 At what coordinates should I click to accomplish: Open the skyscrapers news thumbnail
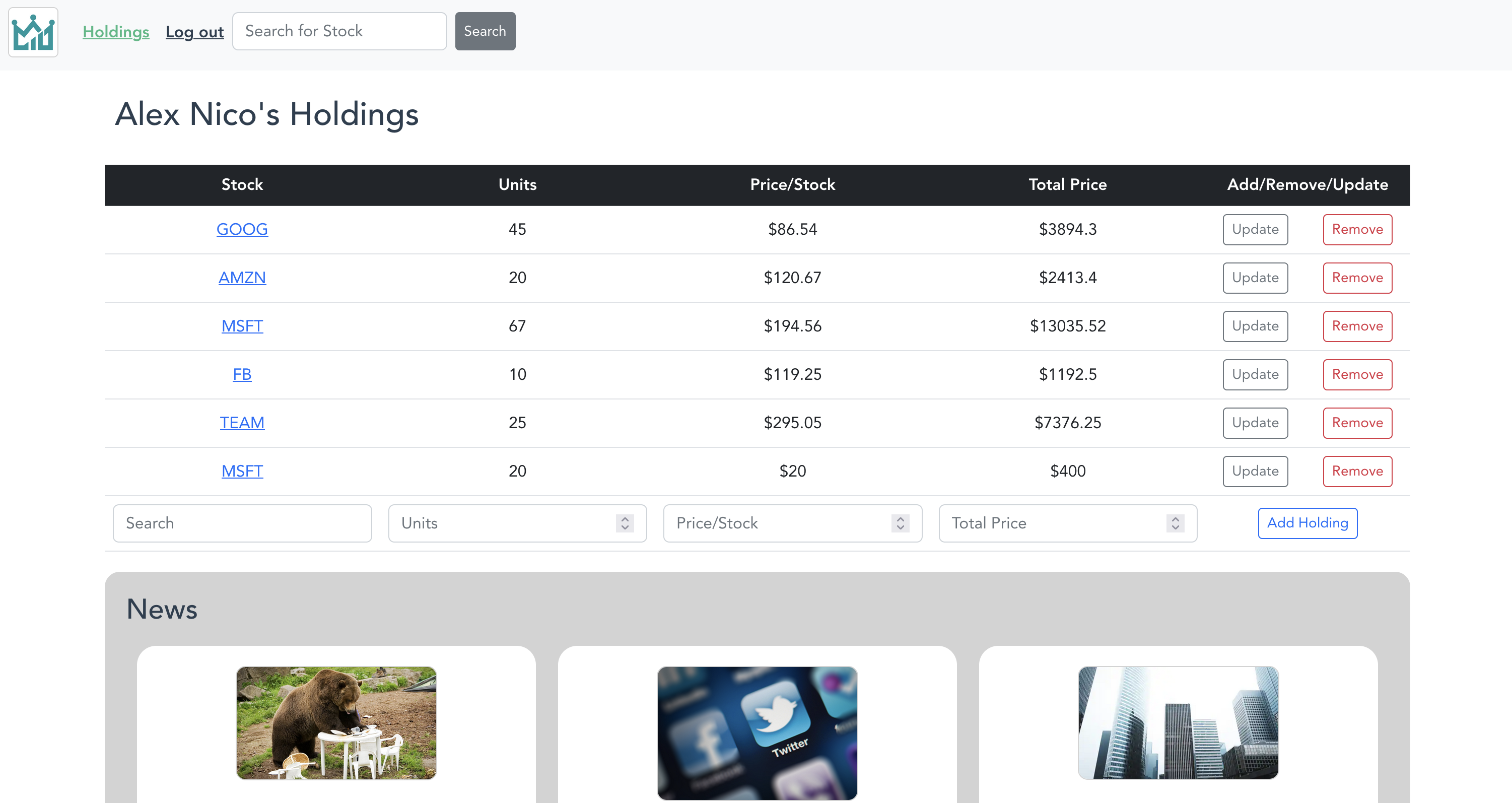pos(1178,722)
